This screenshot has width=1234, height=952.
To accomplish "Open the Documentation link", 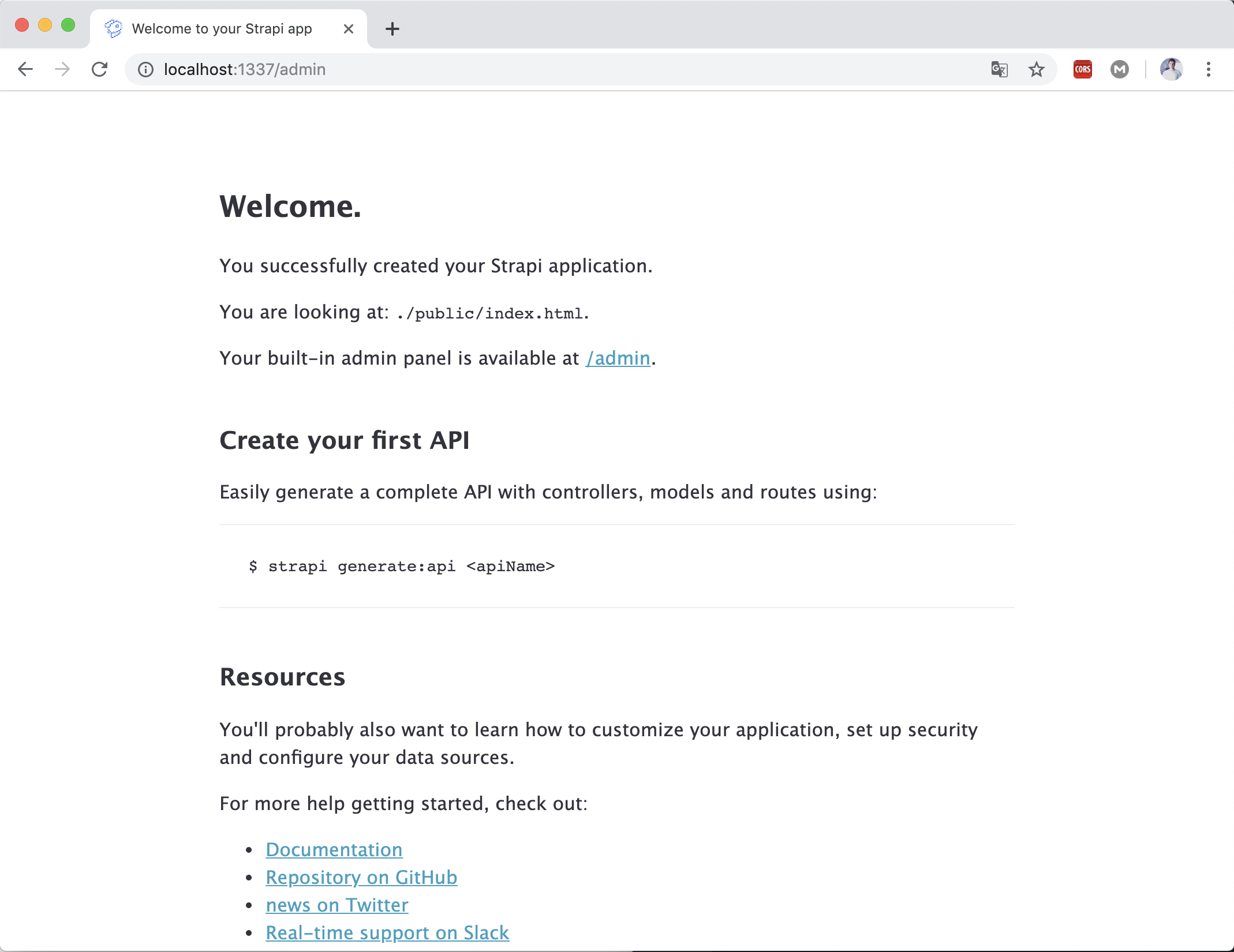I will pyautogui.click(x=334, y=850).
